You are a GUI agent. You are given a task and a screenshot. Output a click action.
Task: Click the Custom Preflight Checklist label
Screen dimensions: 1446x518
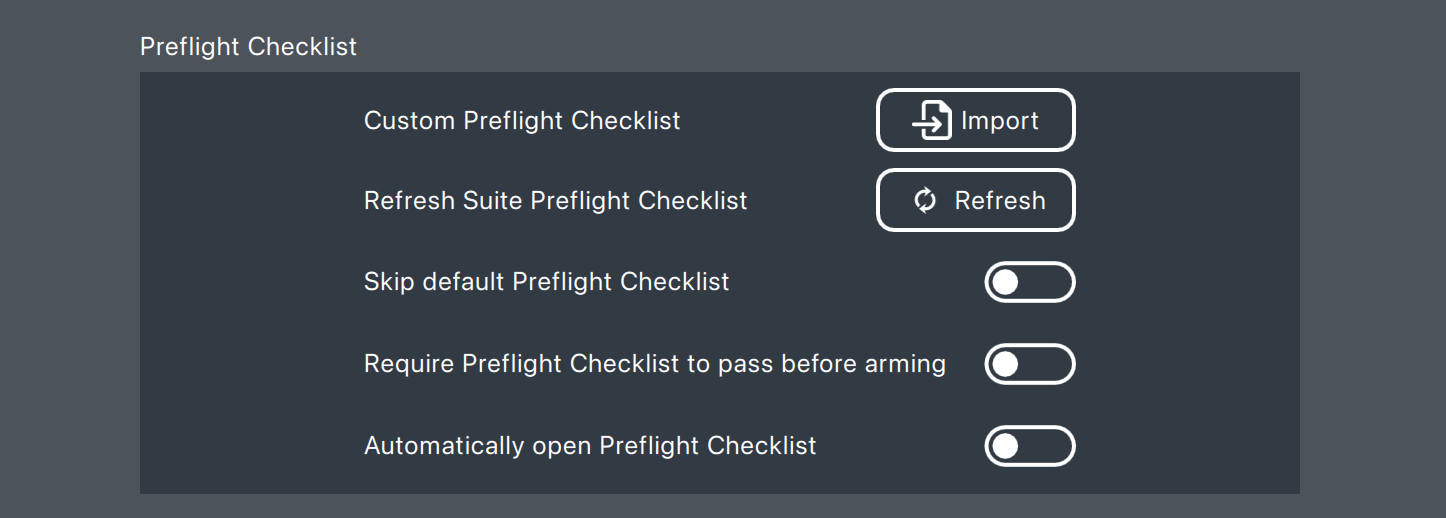tap(522, 121)
